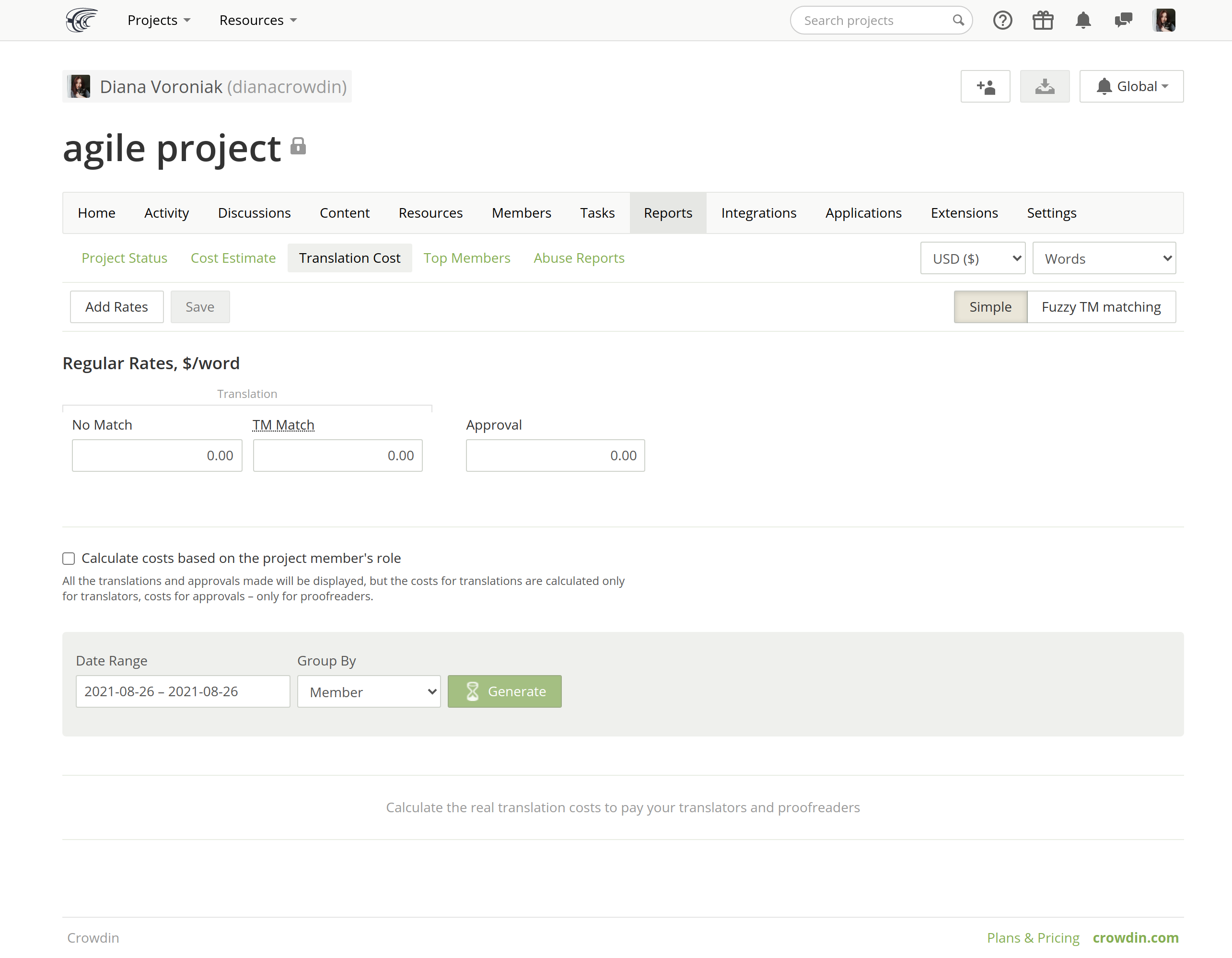Switch to Cost Estimate report tab
Image resolution: width=1232 pixels, height=958 pixels.
233,258
